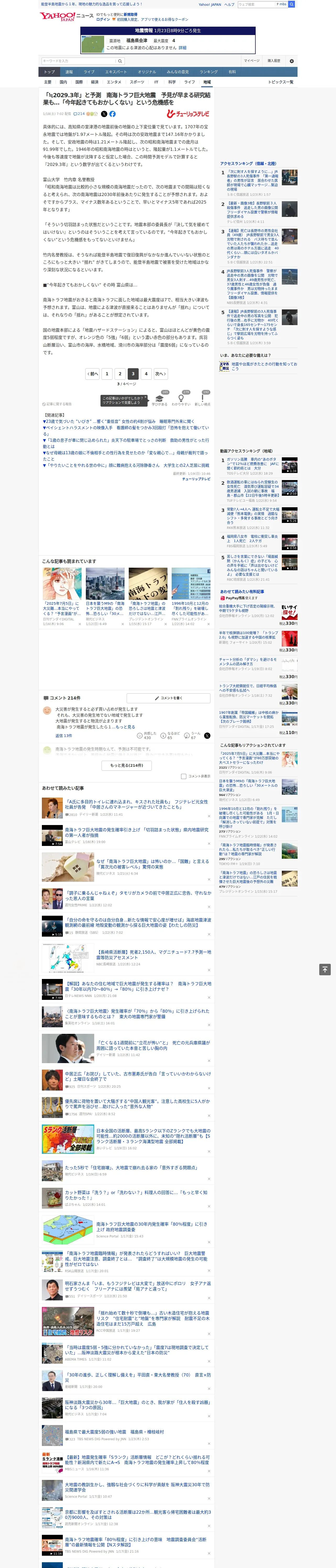Select the 国内 category
The width and height of the screenshot is (336, 1568).
63,82
